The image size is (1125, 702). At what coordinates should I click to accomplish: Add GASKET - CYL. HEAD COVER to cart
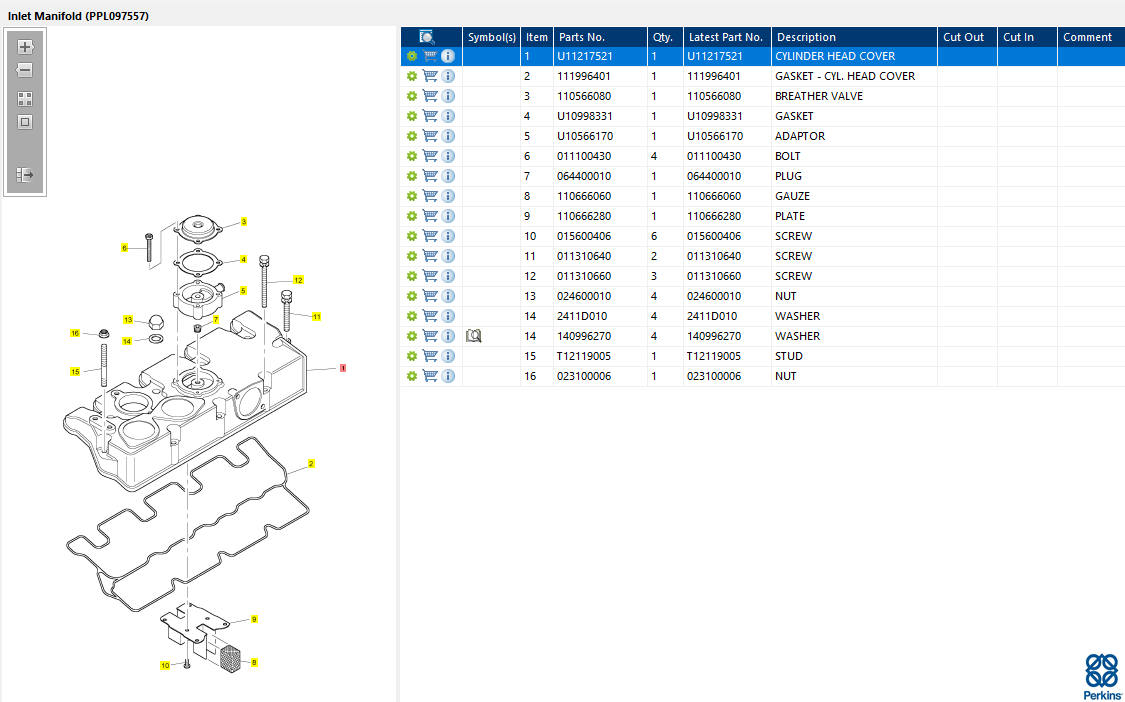coord(430,76)
